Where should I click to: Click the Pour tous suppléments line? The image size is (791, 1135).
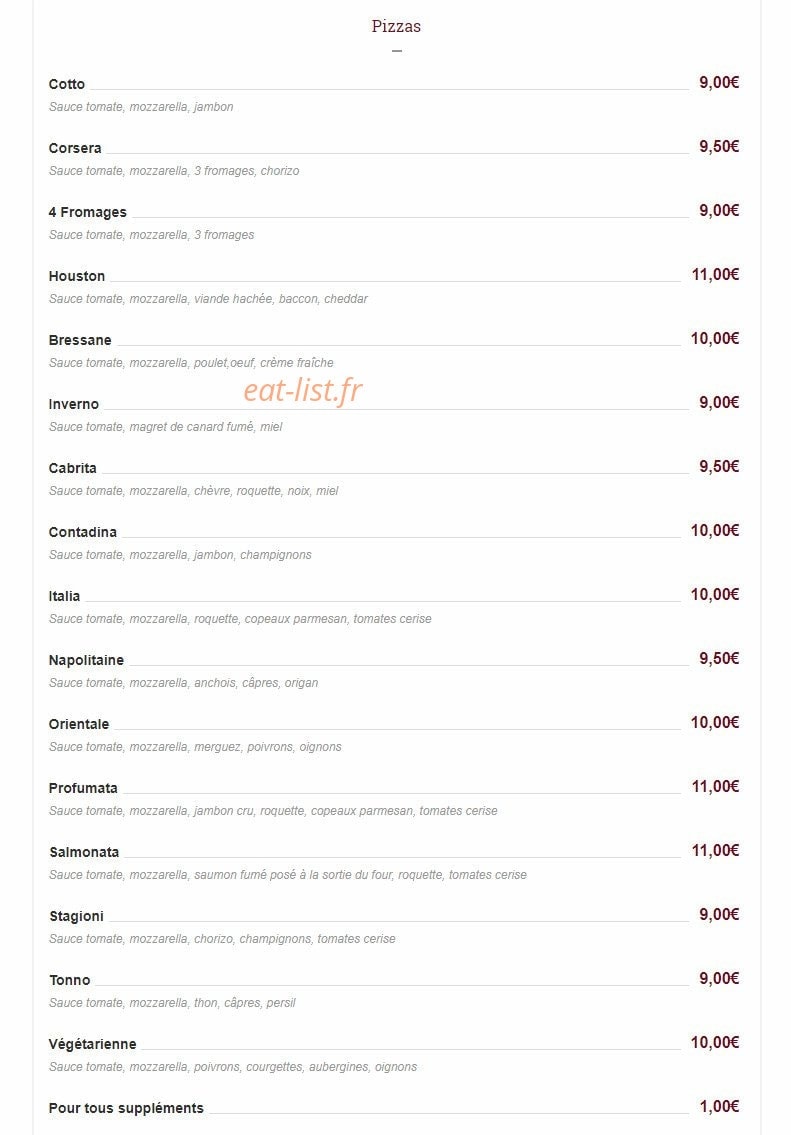[394, 1107]
